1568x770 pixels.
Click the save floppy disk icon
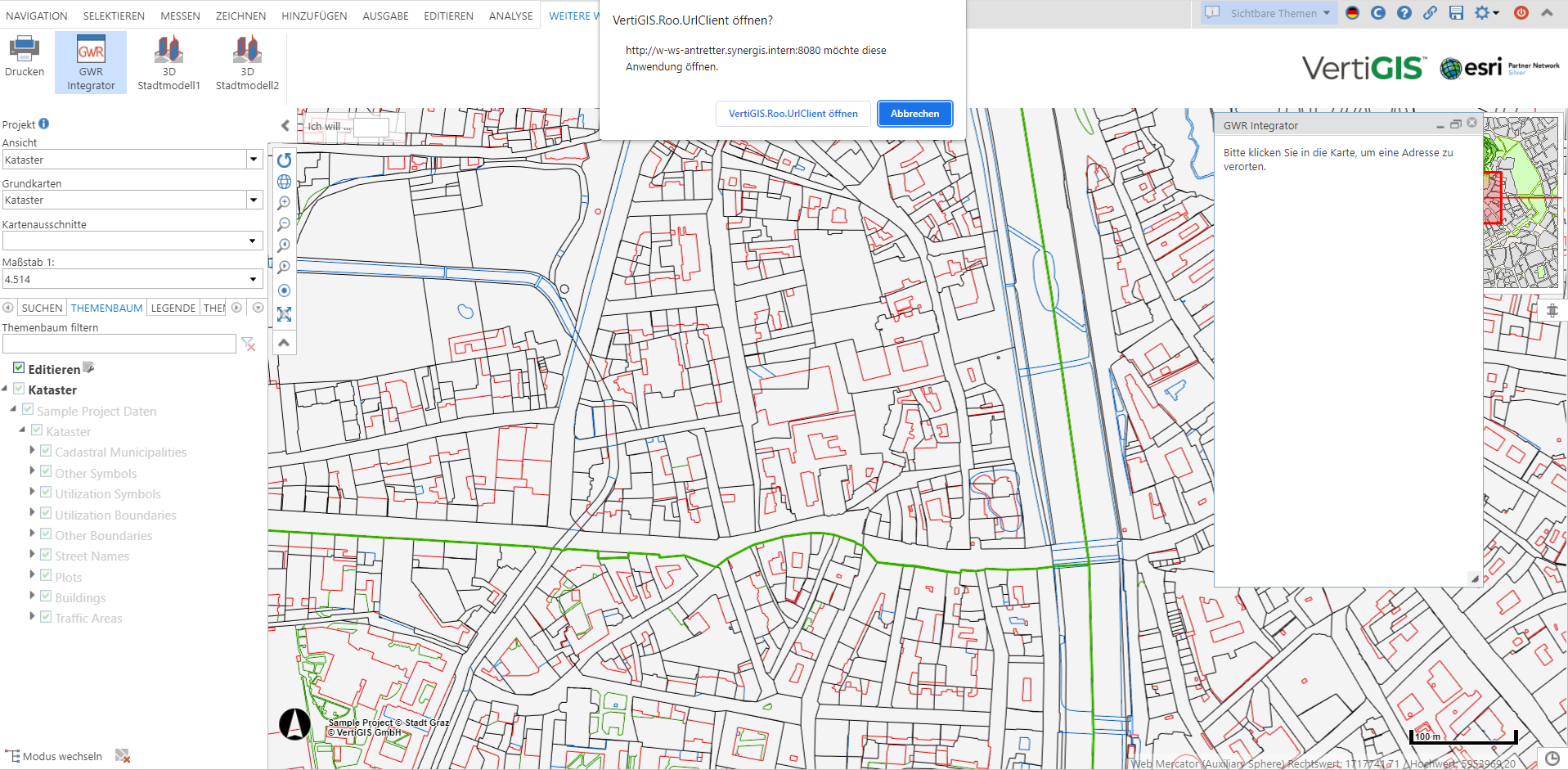pyautogui.click(x=1457, y=13)
